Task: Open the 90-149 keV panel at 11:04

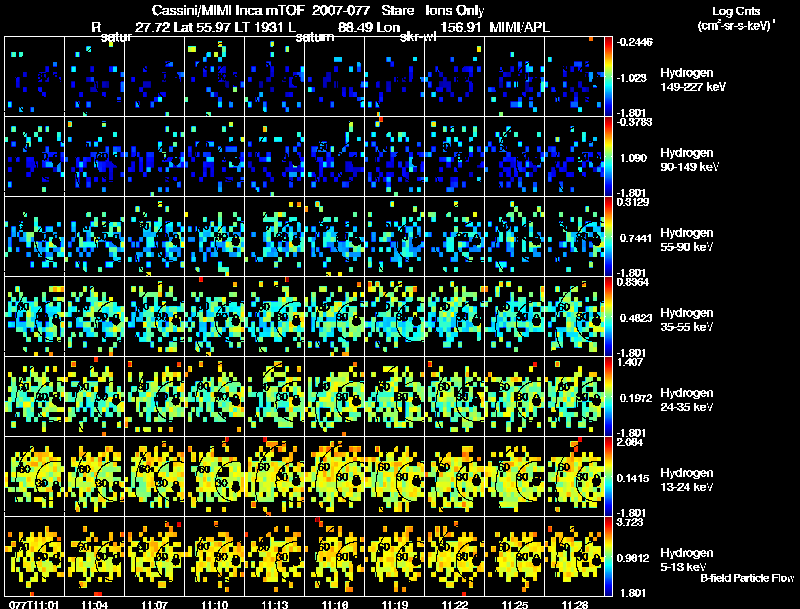Action: (94, 156)
